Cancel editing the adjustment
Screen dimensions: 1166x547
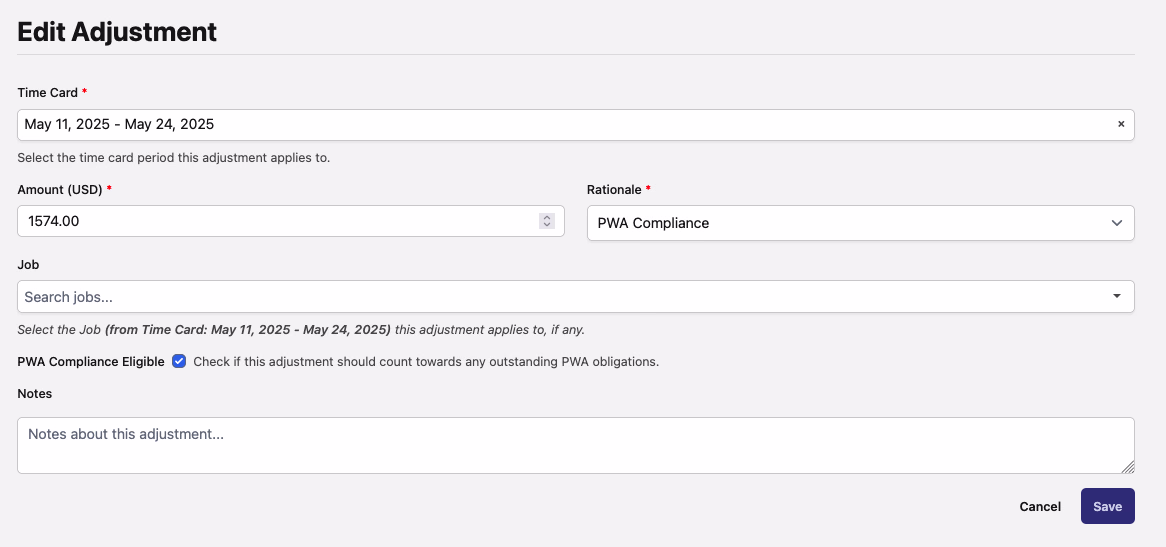tap(1040, 506)
